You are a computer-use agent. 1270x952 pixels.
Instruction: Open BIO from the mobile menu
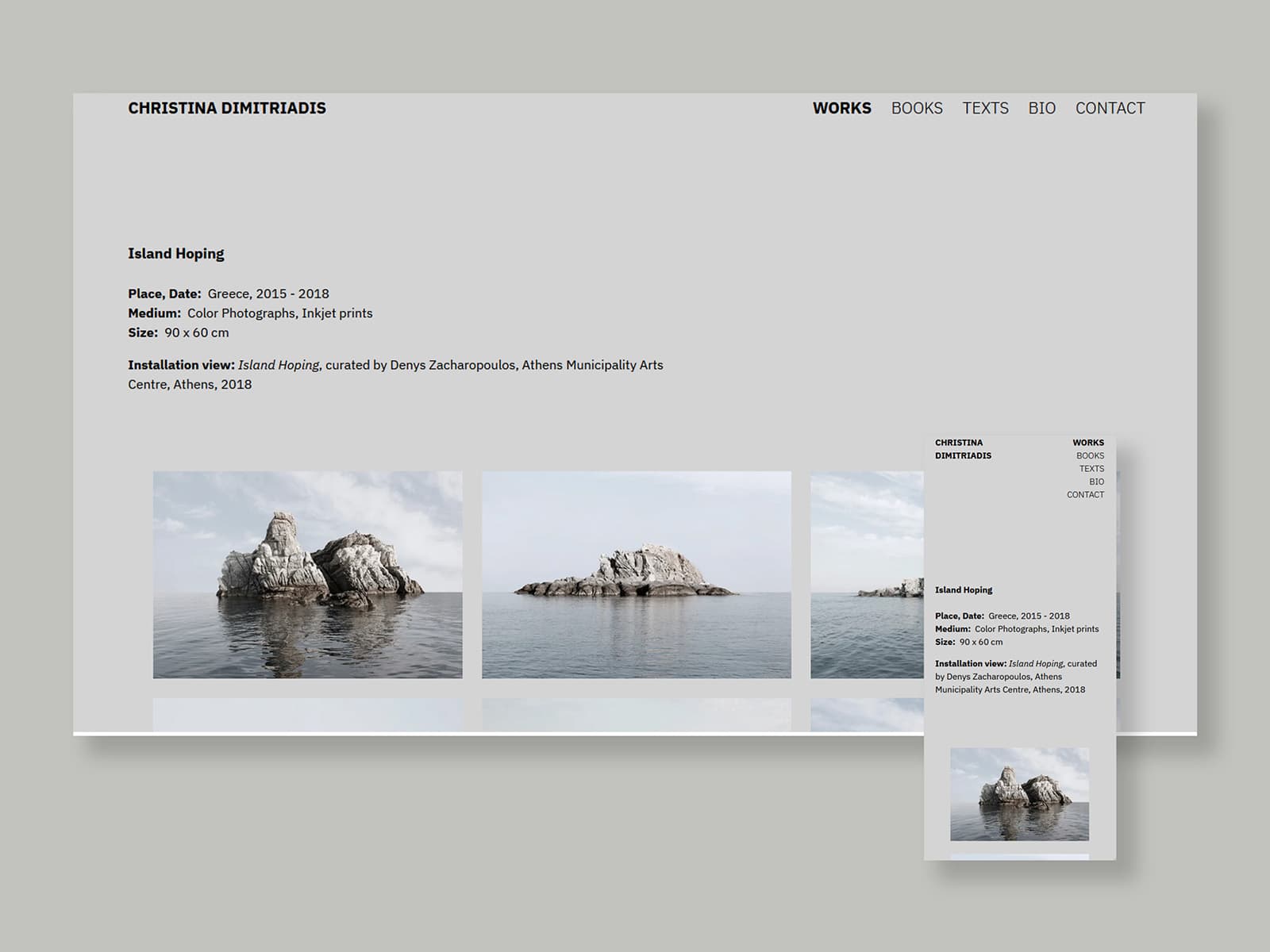1096,482
